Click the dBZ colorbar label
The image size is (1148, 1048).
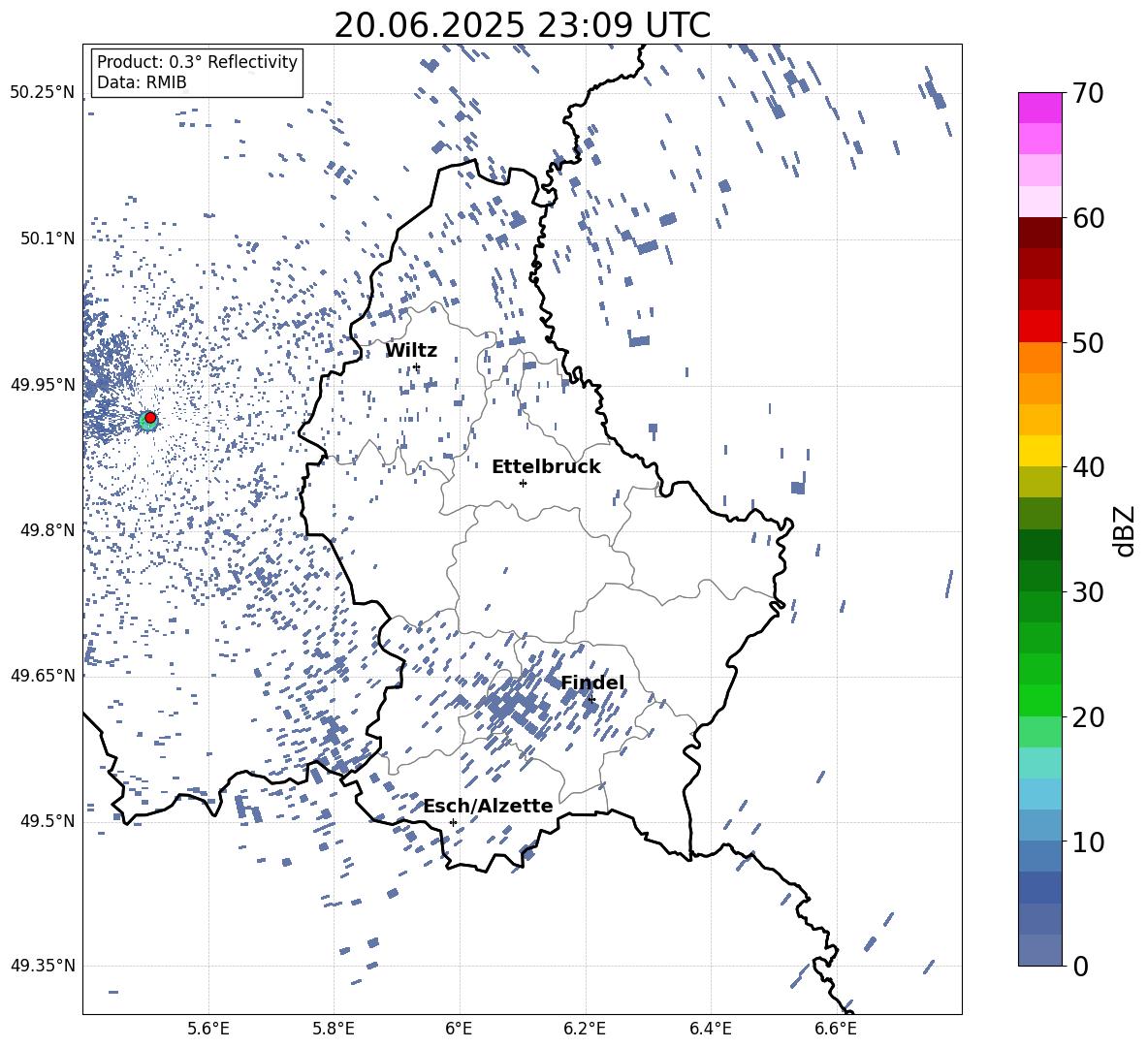click(x=1126, y=530)
